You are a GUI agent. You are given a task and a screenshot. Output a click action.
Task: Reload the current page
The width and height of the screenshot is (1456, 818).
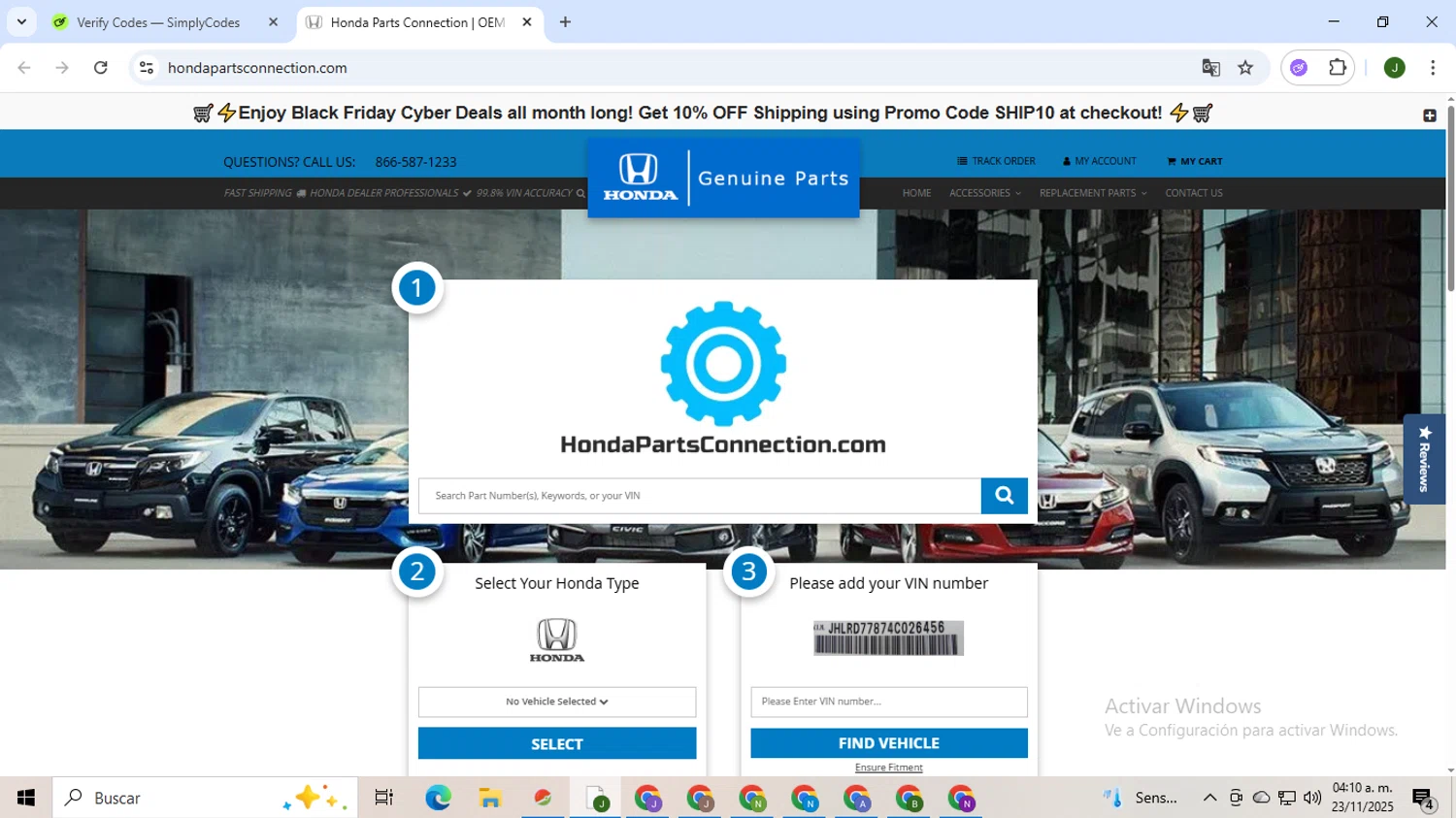(101, 68)
